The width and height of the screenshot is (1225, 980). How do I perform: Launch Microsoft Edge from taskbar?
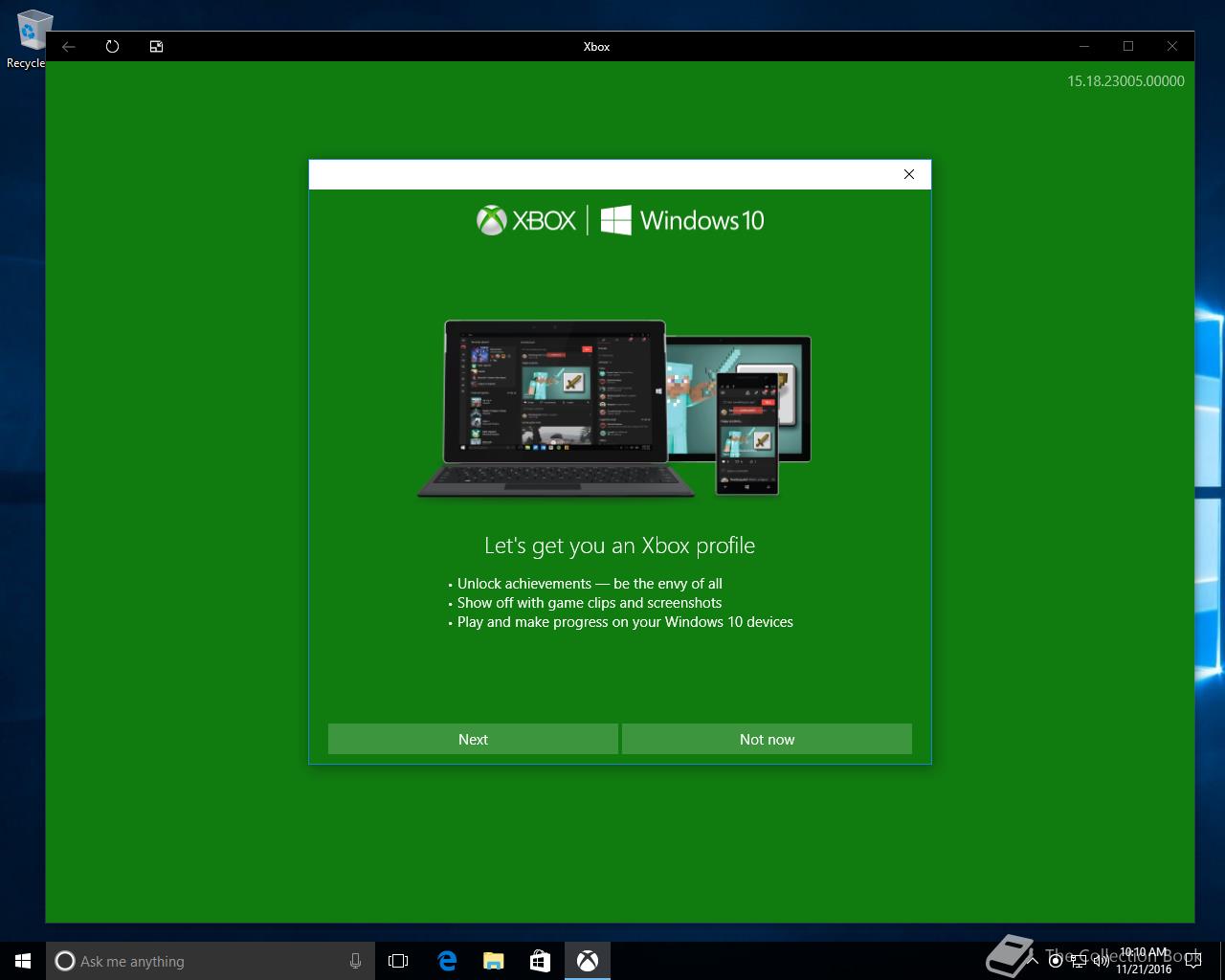(446, 961)
